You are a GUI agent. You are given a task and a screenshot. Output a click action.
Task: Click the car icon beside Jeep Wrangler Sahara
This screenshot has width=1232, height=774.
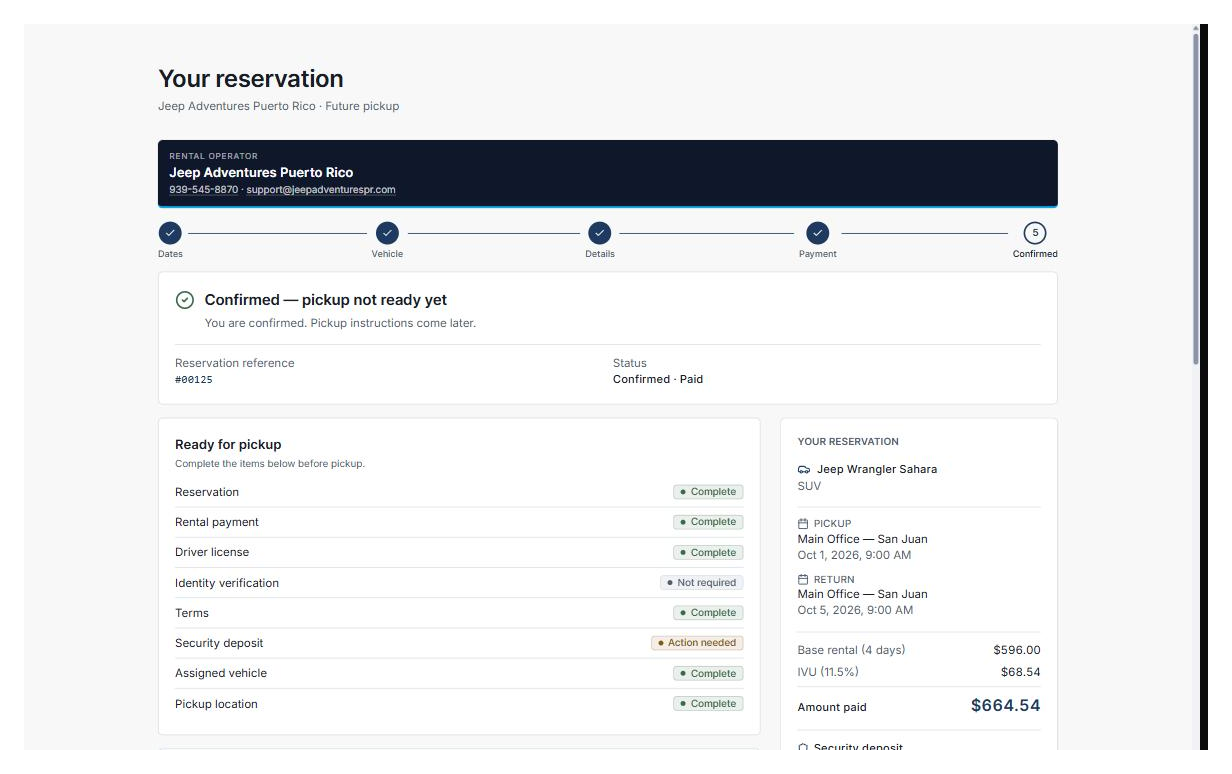pyautogui.click(x=804, y=469)
